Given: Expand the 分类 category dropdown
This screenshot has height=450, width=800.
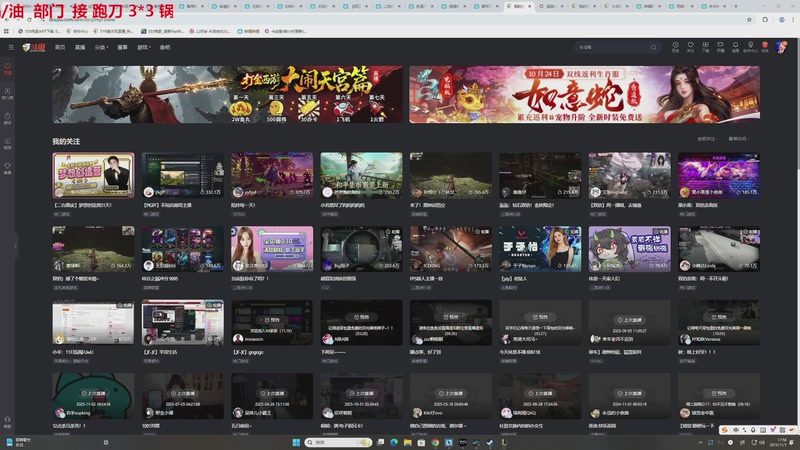Looking at the screenshot, I should 101,47.
